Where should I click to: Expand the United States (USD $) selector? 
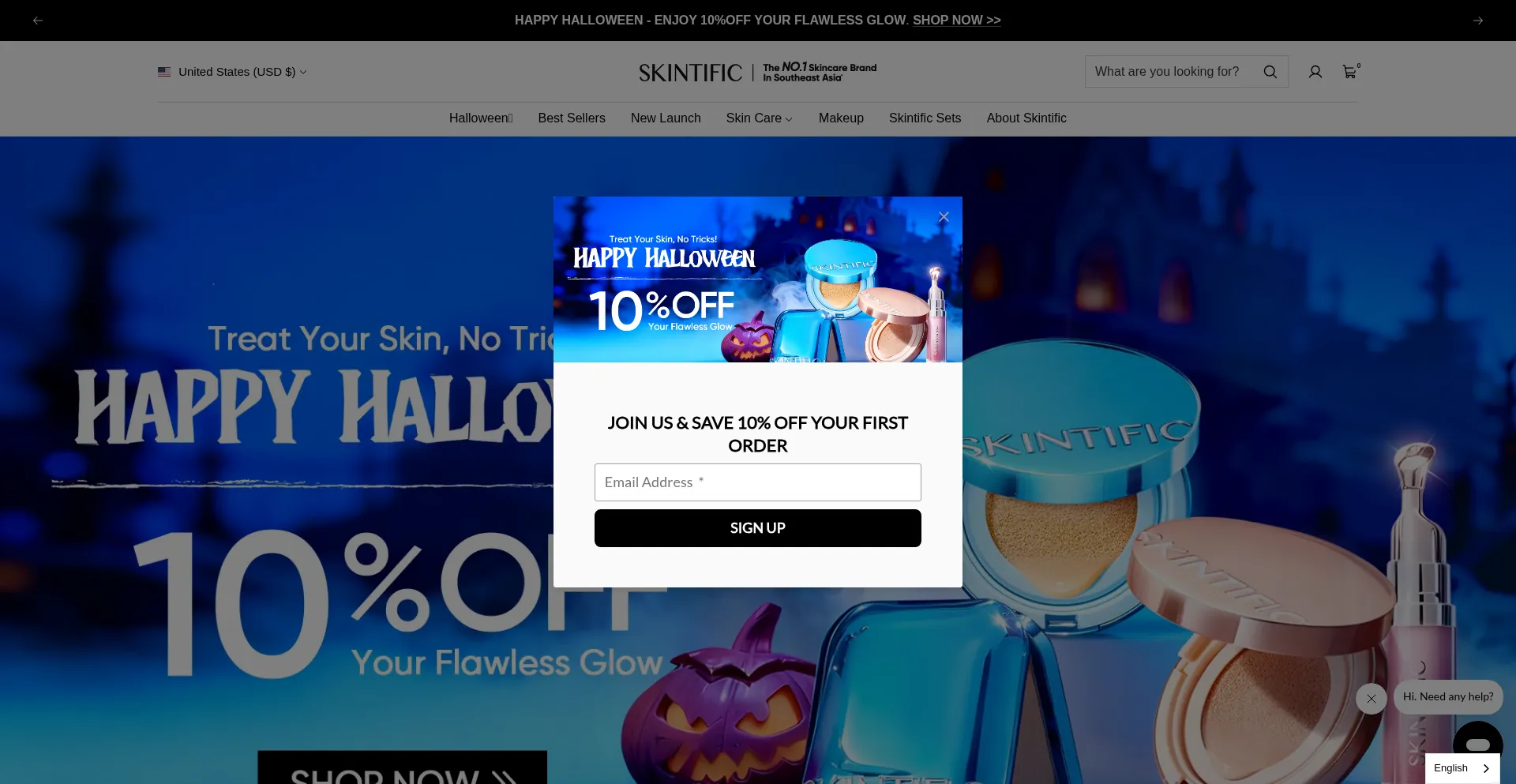pos(232,72)
